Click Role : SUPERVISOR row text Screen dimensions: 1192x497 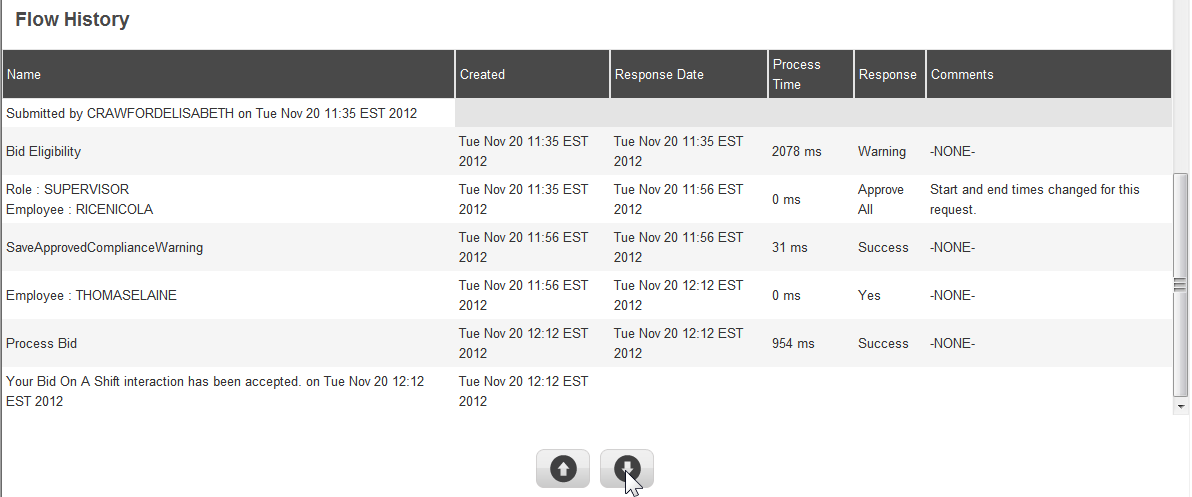click(x=68, y=190)
